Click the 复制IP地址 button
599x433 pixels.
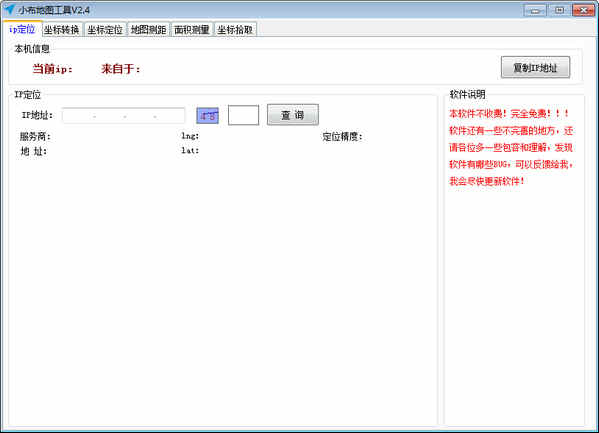click(x=535, y=68)
